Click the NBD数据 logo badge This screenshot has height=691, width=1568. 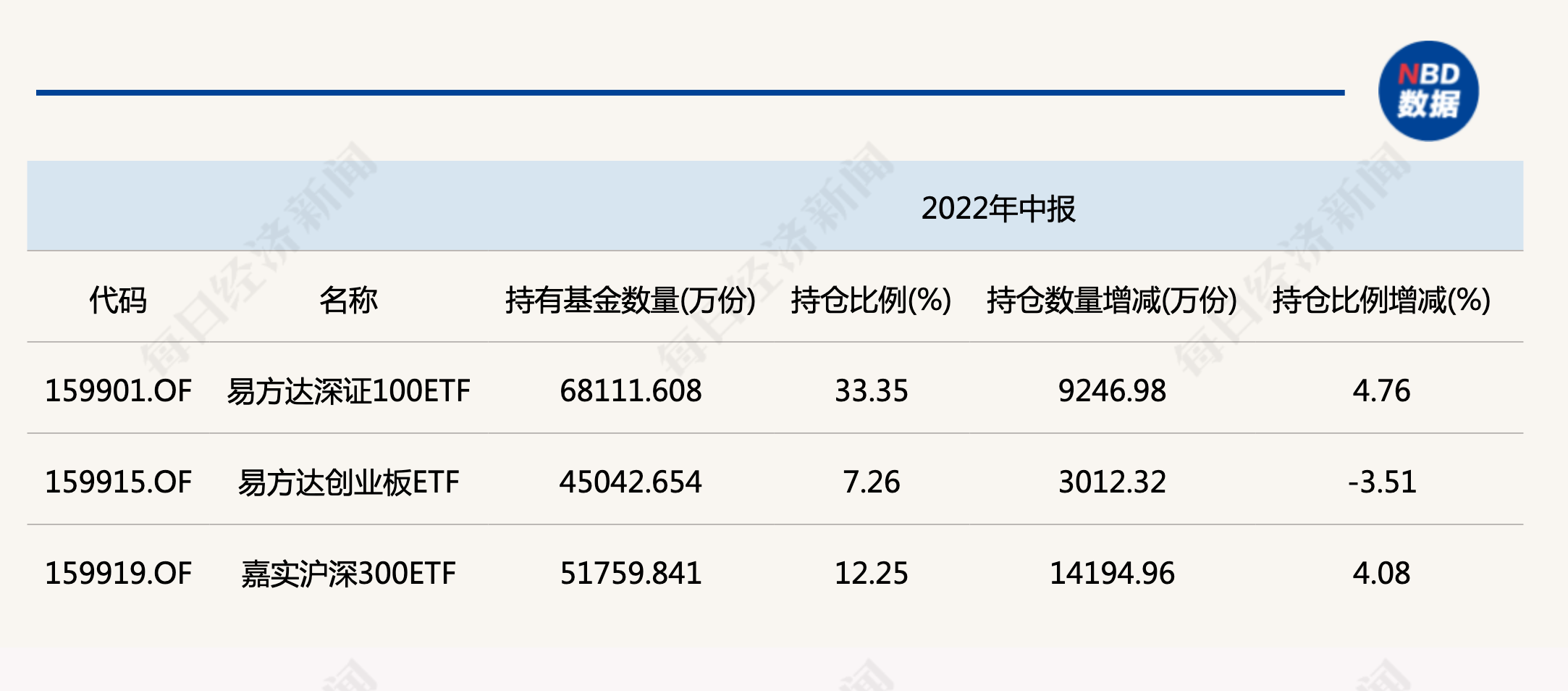pyautogui.click(x=1428, y=91)
